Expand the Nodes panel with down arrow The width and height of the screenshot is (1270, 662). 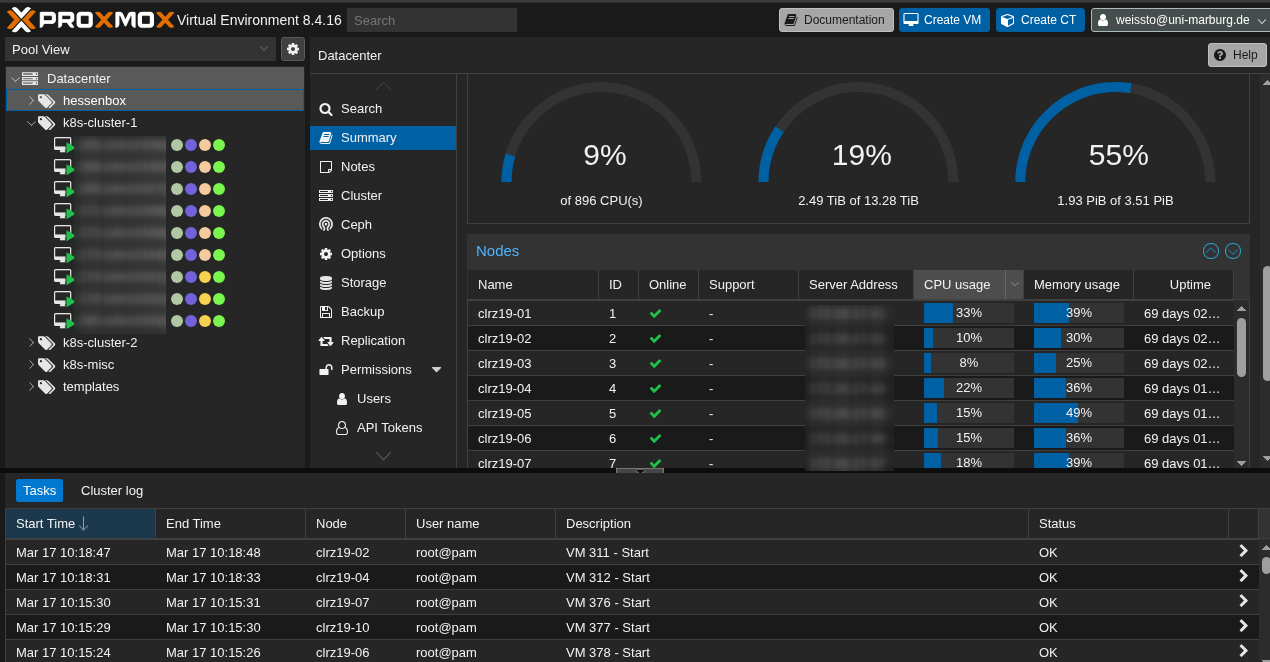pos(1233,251)
